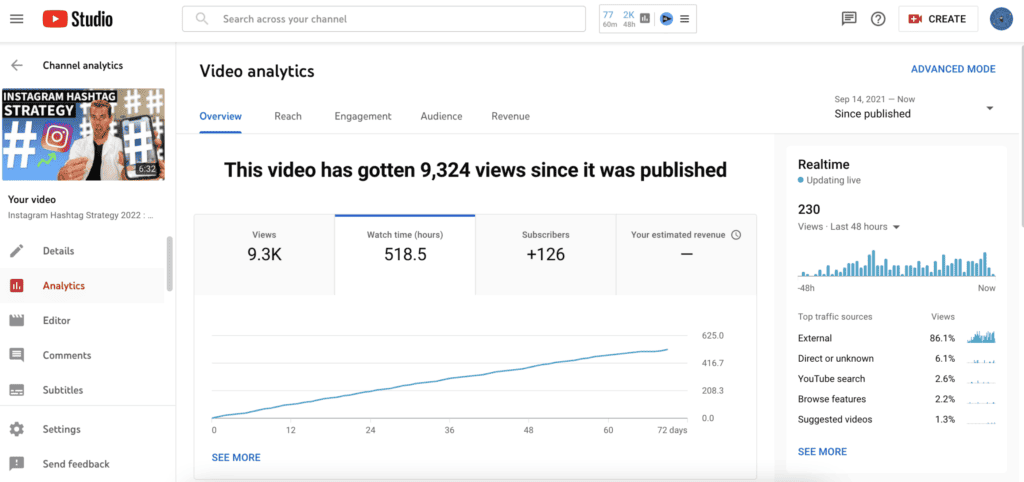Click SEE MORE in the Realtime panel
This screenshot has height=482, width=1024.
coord(822,451)
